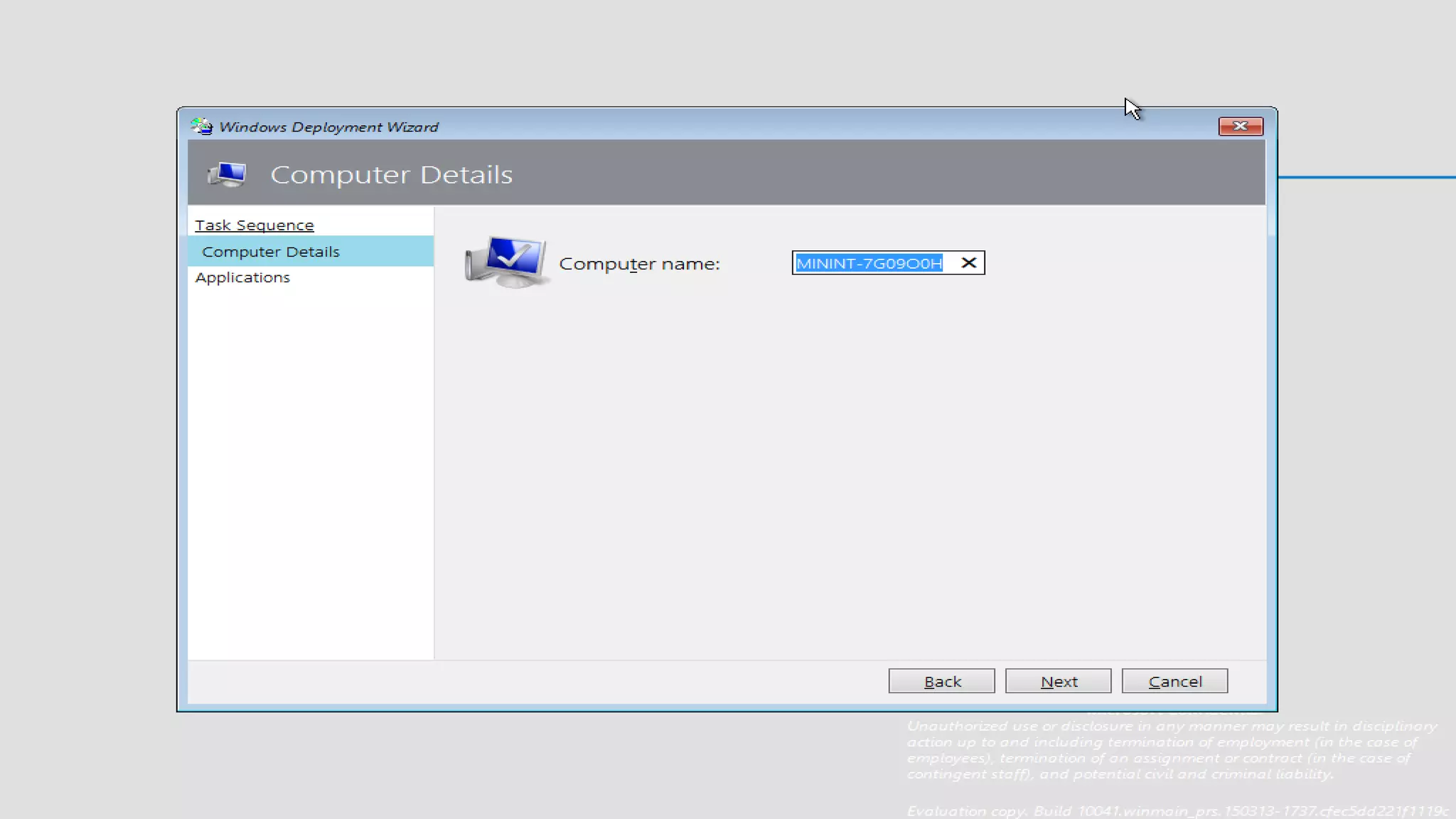1456x819 pixels.
Task: Click the Windows Deployment Wizard title text
Action: tap(328, 127)
